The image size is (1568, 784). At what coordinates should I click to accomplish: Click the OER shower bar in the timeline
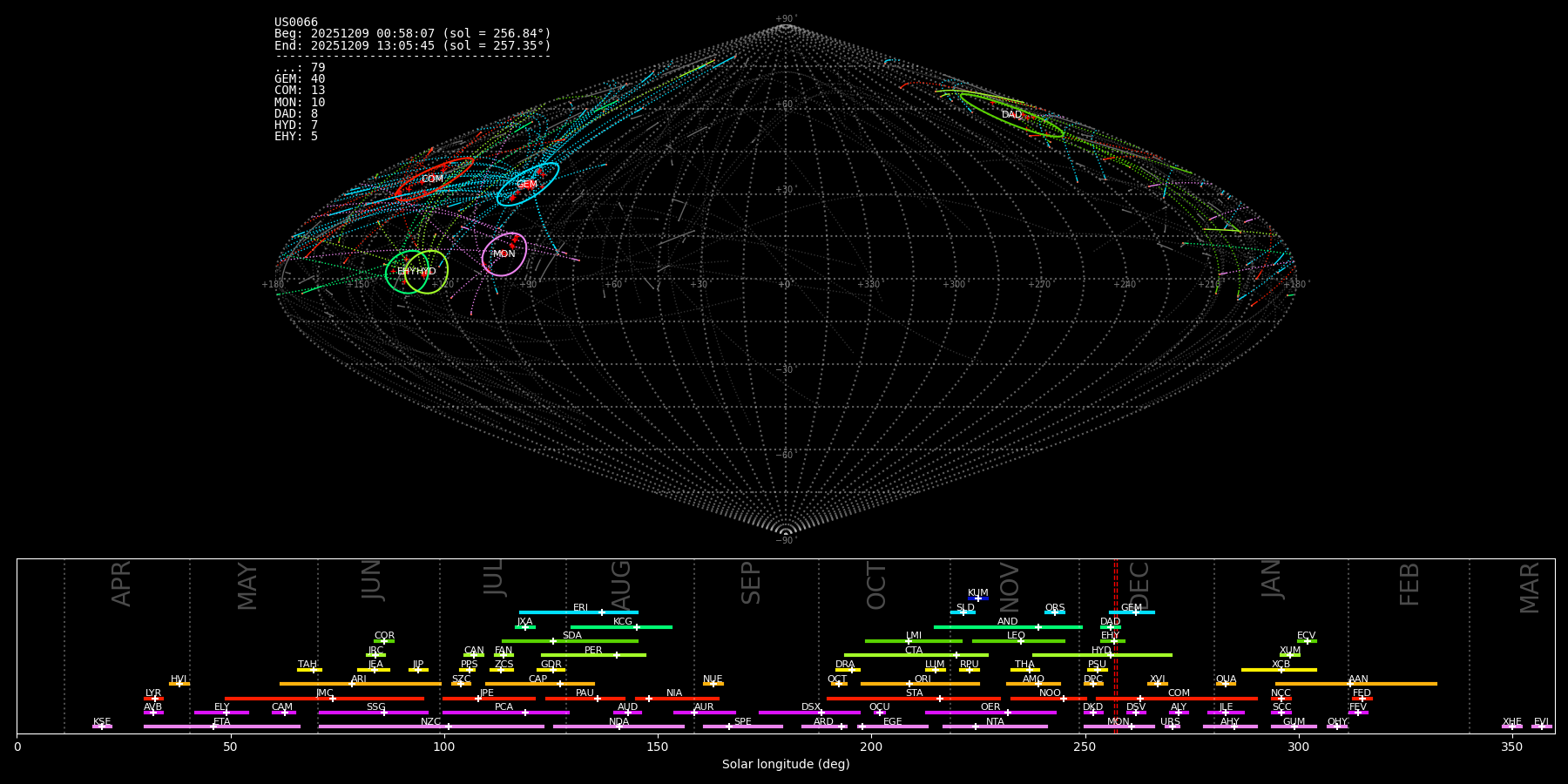[990, 713]
